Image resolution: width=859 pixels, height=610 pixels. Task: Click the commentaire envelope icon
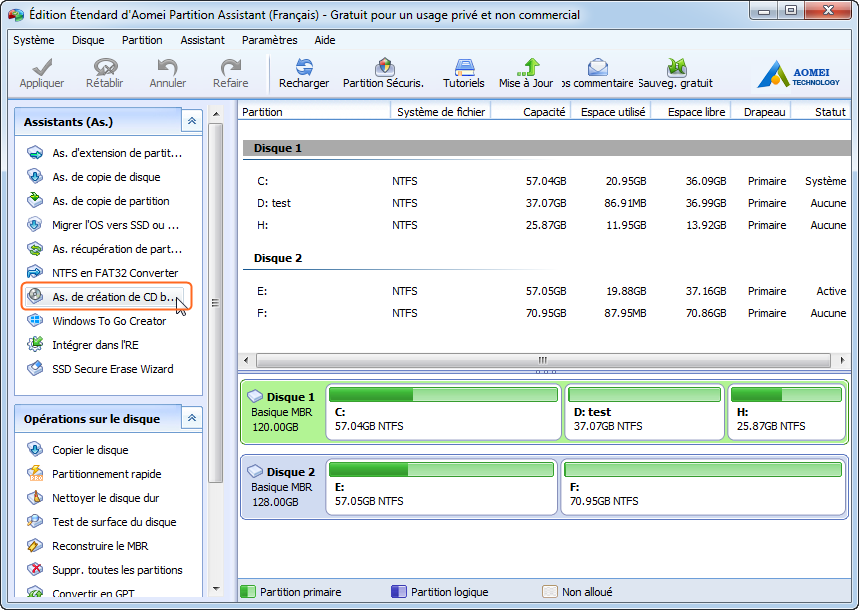[x=598, y=67]
